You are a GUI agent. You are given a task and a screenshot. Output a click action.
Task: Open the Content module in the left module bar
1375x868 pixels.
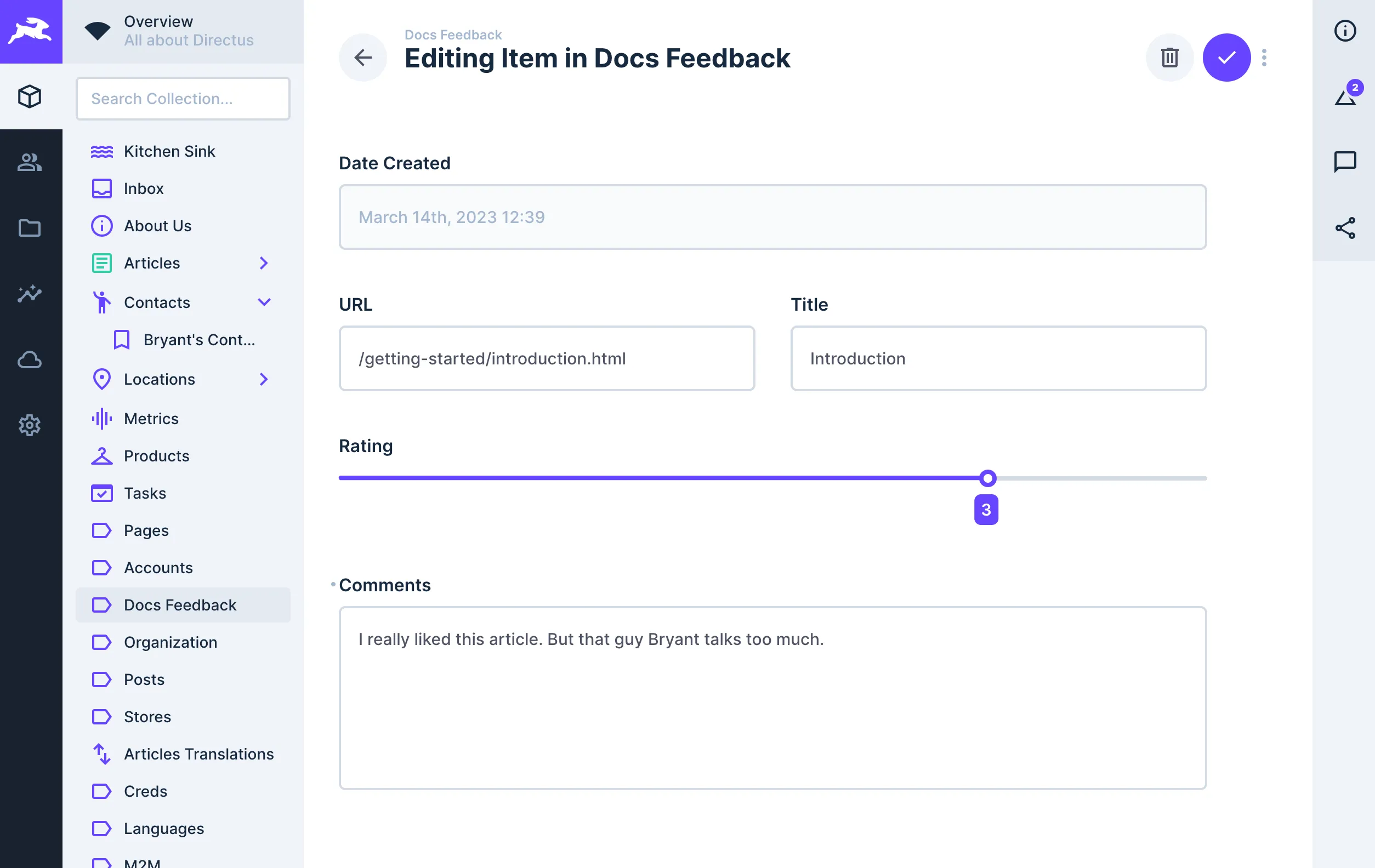click(x=30, y=97)
